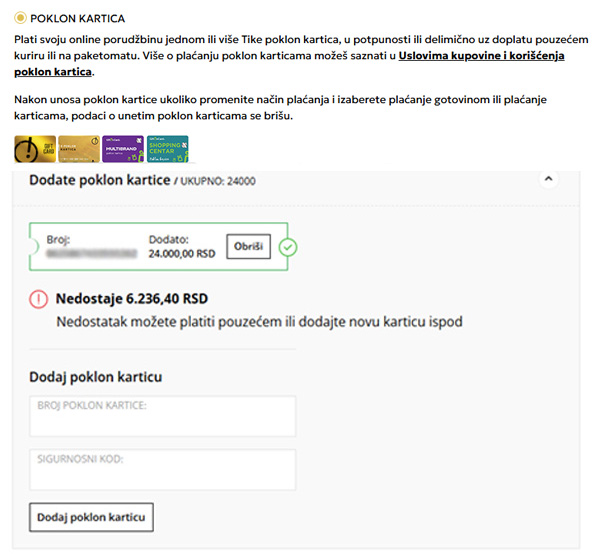Click the black and gold Gift Card thumbnail
This screenshot has height=554, width=600.
tap(35, 149)
